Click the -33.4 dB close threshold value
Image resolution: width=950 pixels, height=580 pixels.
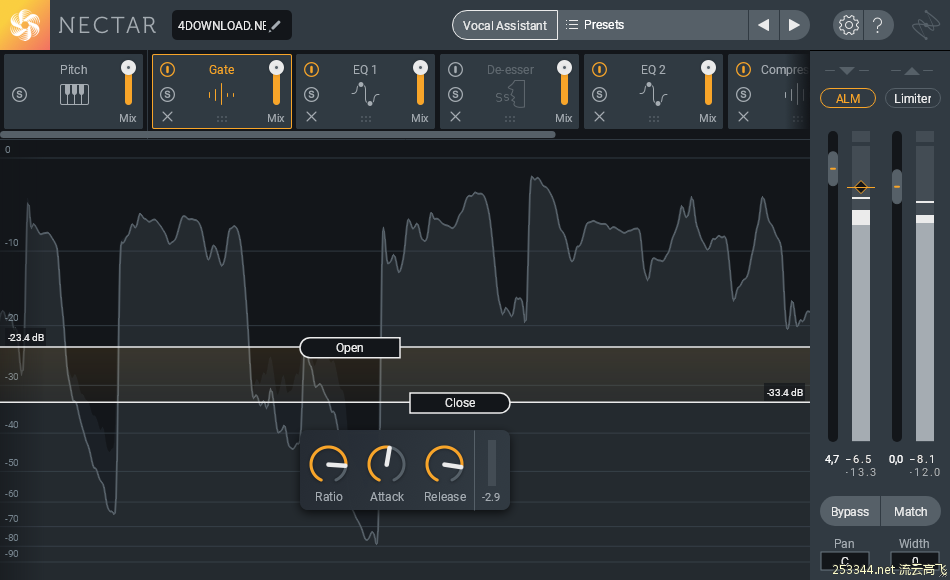tap(785, 392)
